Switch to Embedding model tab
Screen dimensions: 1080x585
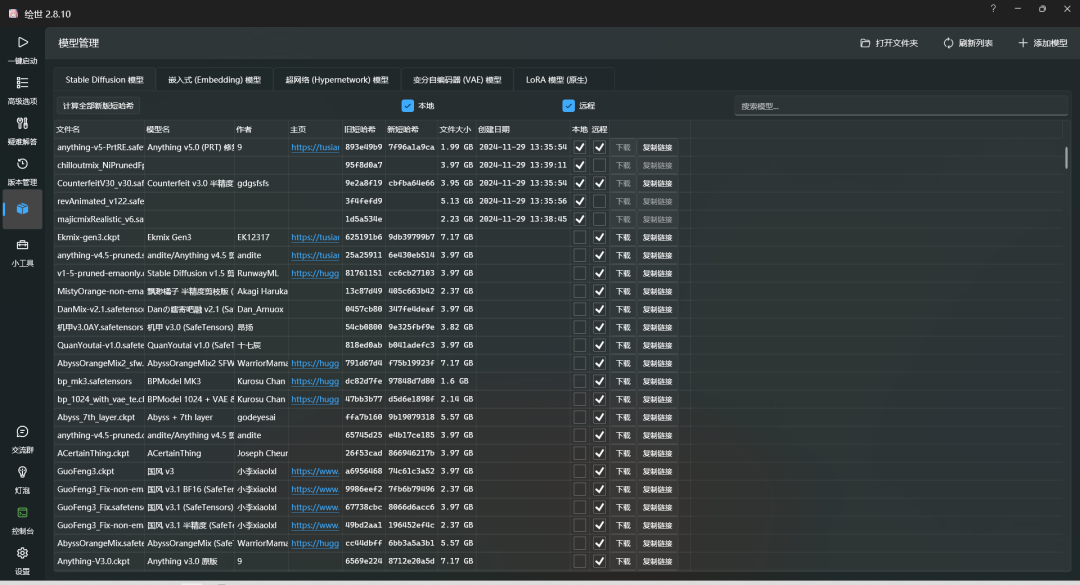pos(214,80)
